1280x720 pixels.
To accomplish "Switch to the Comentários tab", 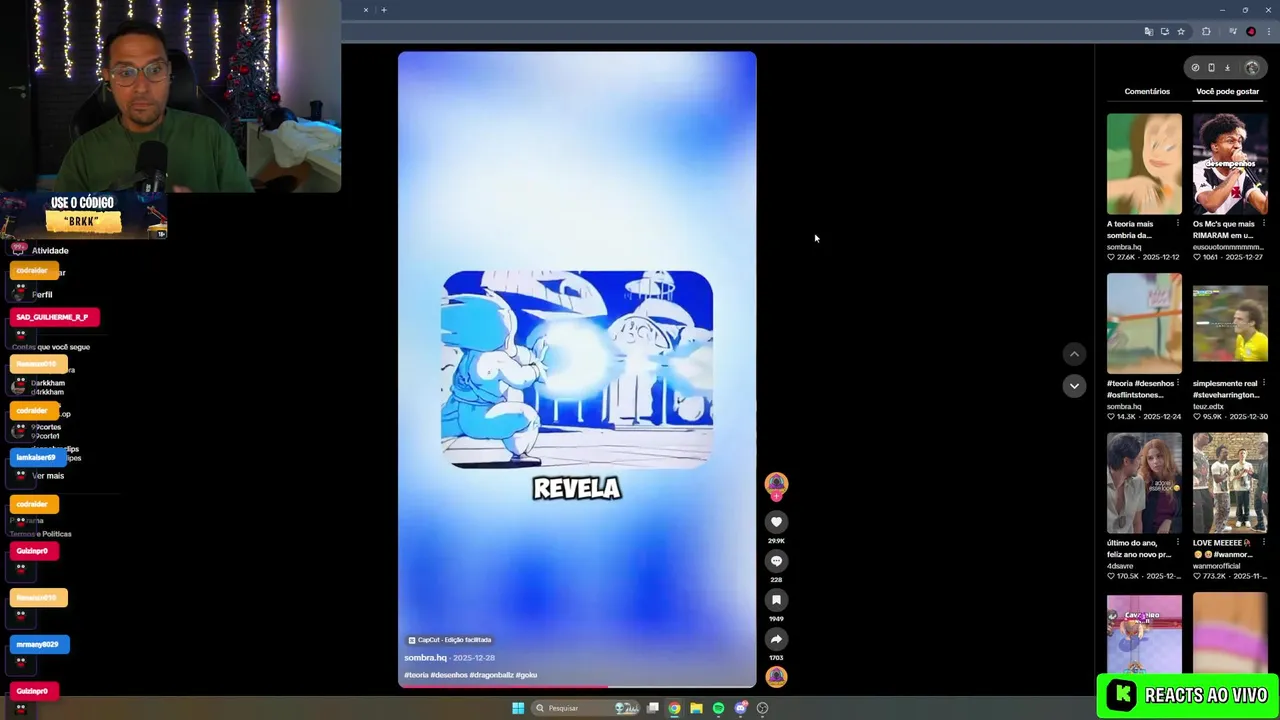I will (1147, 91).
